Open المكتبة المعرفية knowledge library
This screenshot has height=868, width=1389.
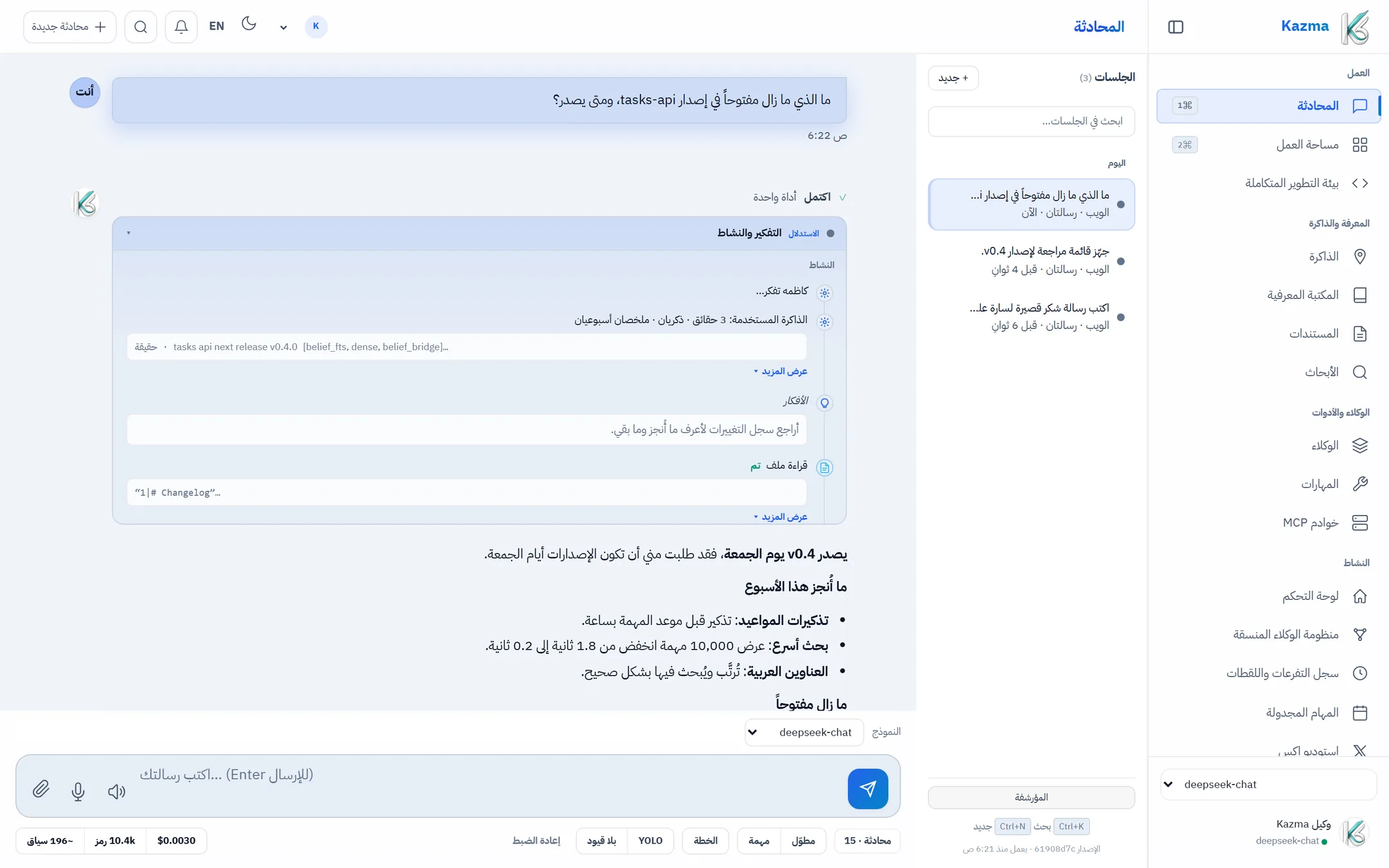click(x=1268, y=295)
